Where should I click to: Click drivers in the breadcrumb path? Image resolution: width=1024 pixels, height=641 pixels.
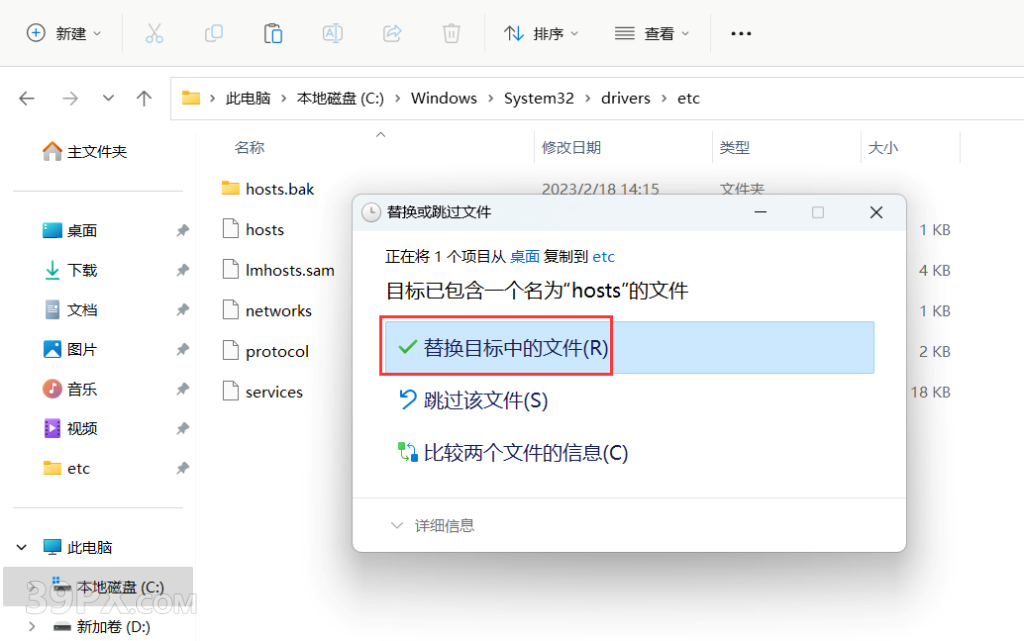[x=625, y=98]
